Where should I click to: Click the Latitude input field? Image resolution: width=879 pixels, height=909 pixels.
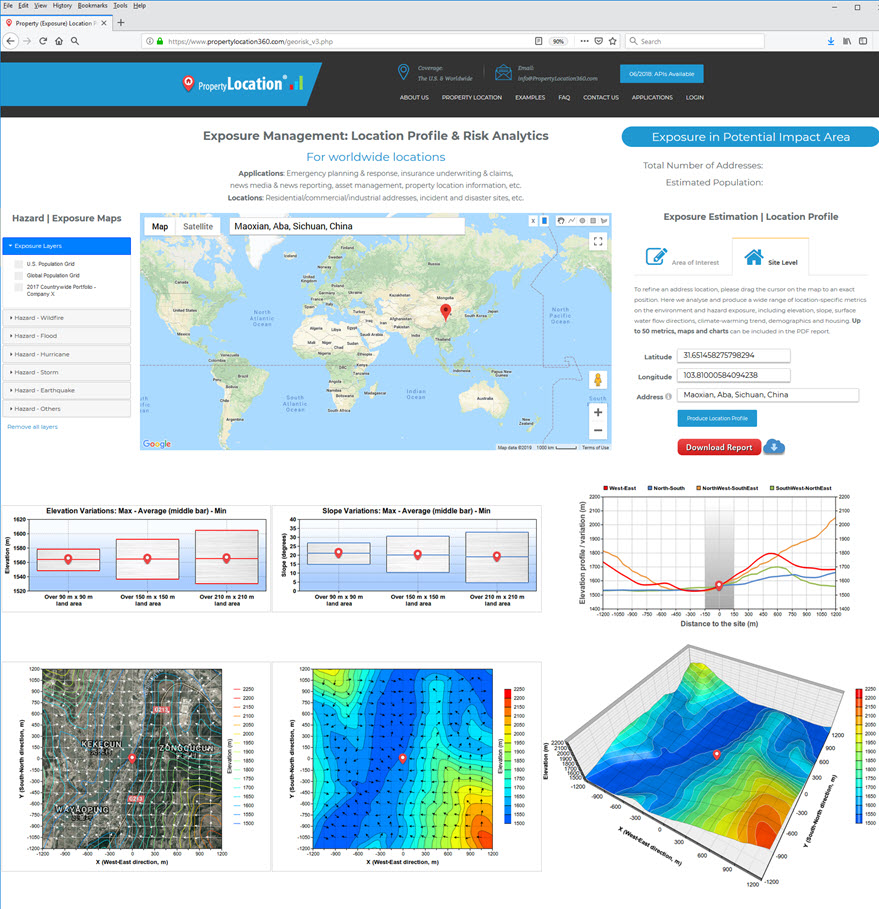click(733, 355)
